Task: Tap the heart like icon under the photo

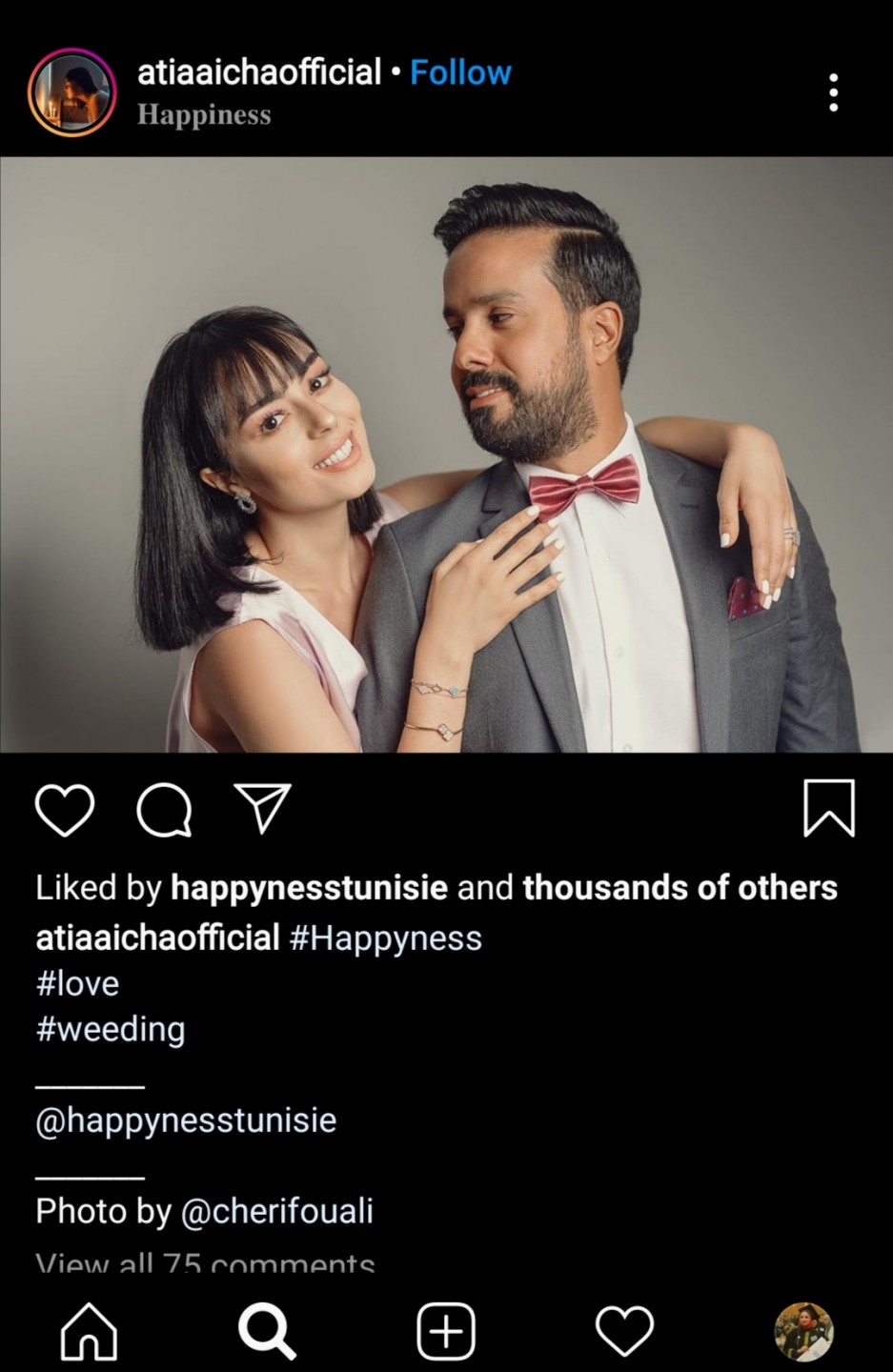Action: (x=65, y=810)
